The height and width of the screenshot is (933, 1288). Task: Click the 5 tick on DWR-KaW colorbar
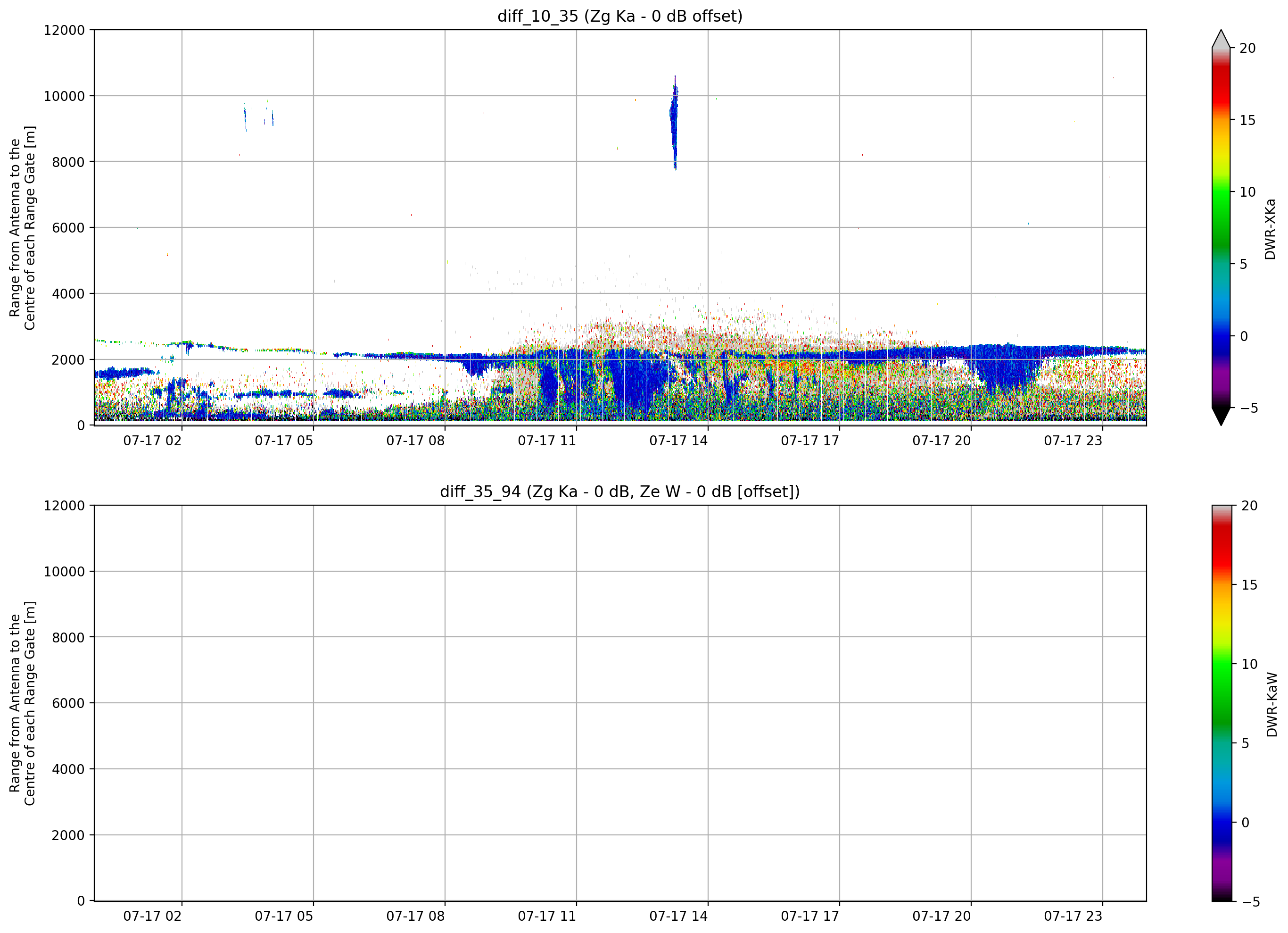(1246, 743)
